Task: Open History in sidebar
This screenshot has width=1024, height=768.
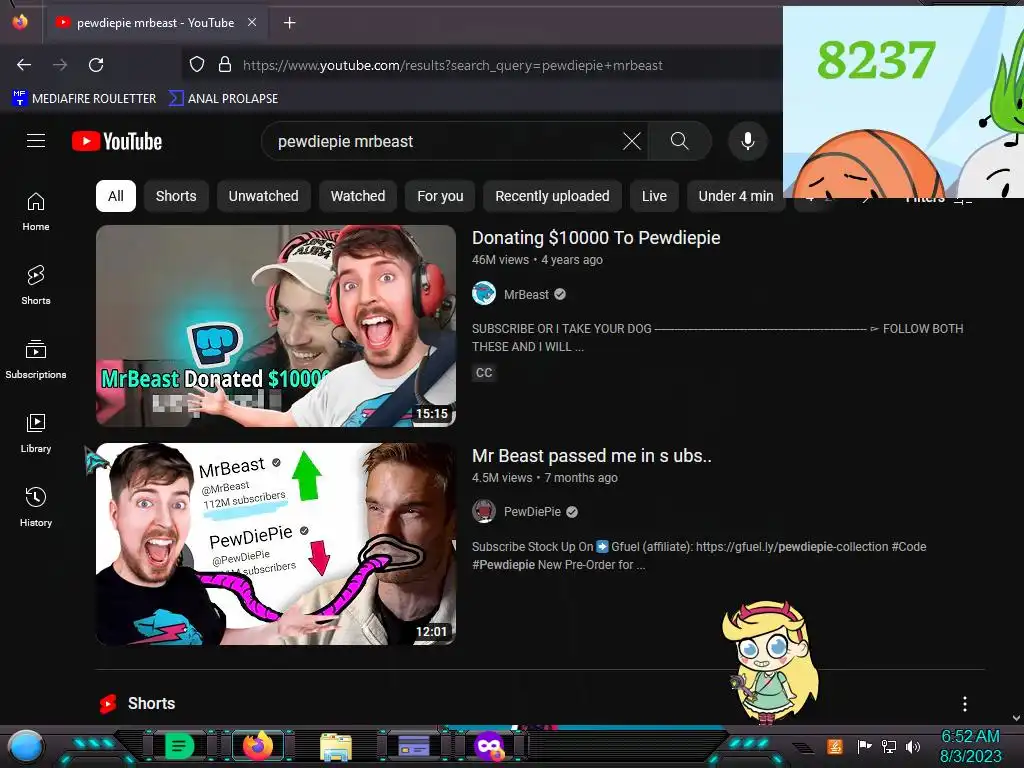Action: [36, 507]
